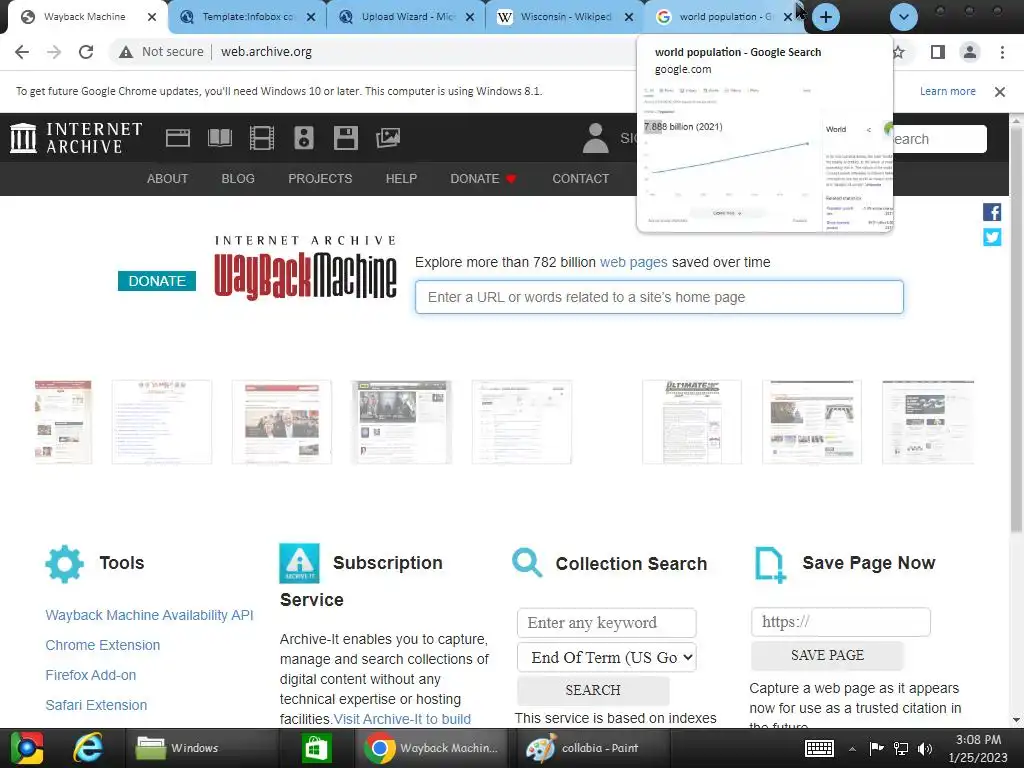Open the Firefox Add-on link
Screen dimensions: 1024x768
(91, 675)
